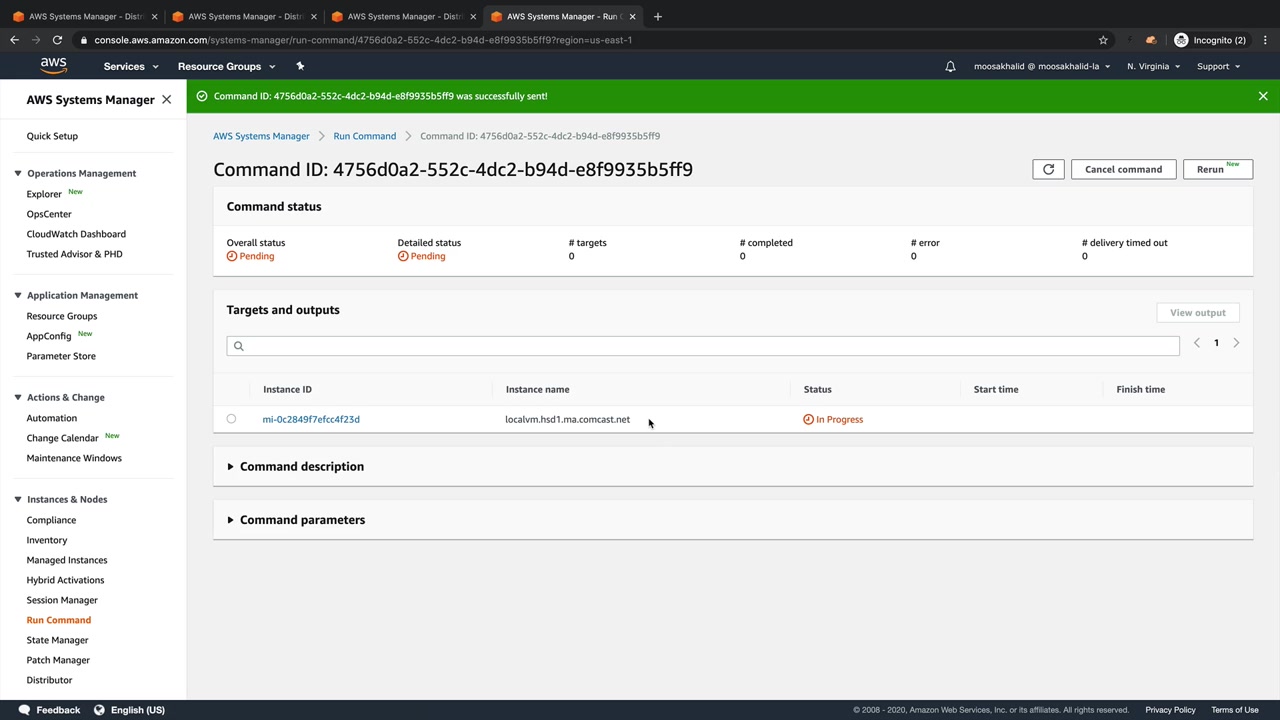
Task: Click the pin shortcut icon in AWS navbar
Action: [x=300, y=66]
